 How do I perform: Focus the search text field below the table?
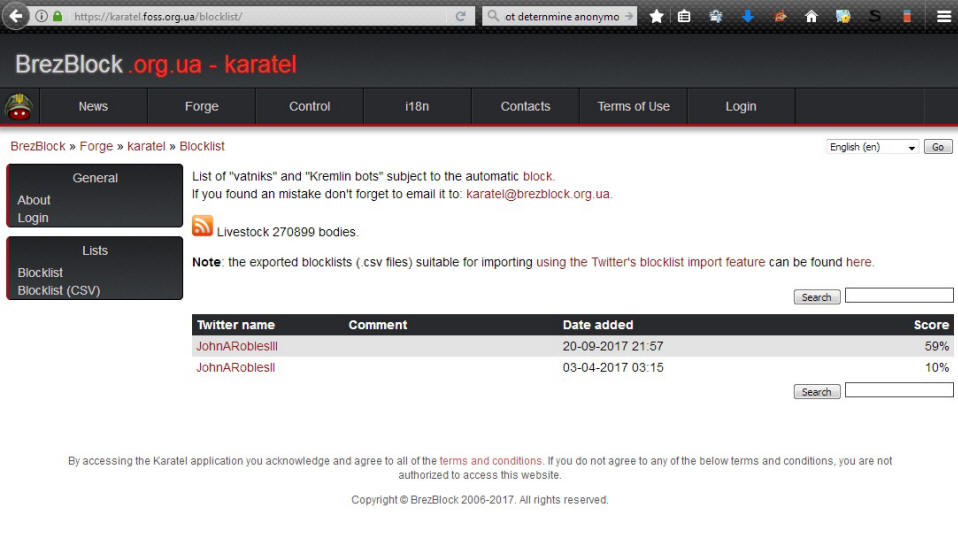click(x=898, y=390)
